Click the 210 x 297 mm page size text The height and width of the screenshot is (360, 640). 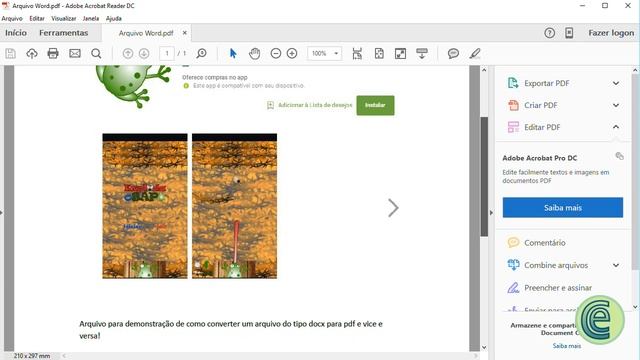(x=32, y=356)
